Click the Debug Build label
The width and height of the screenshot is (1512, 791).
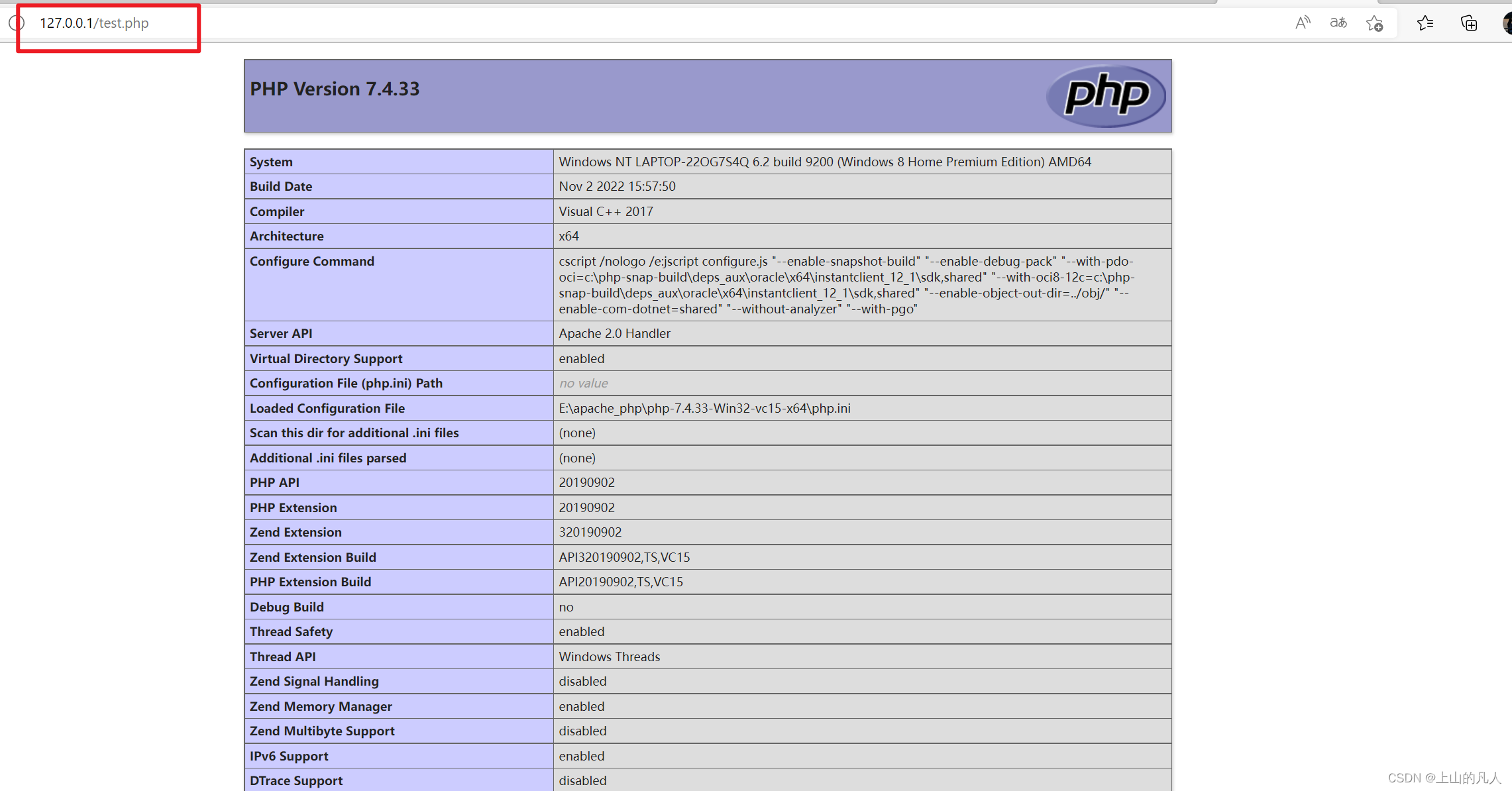(287, 607)
